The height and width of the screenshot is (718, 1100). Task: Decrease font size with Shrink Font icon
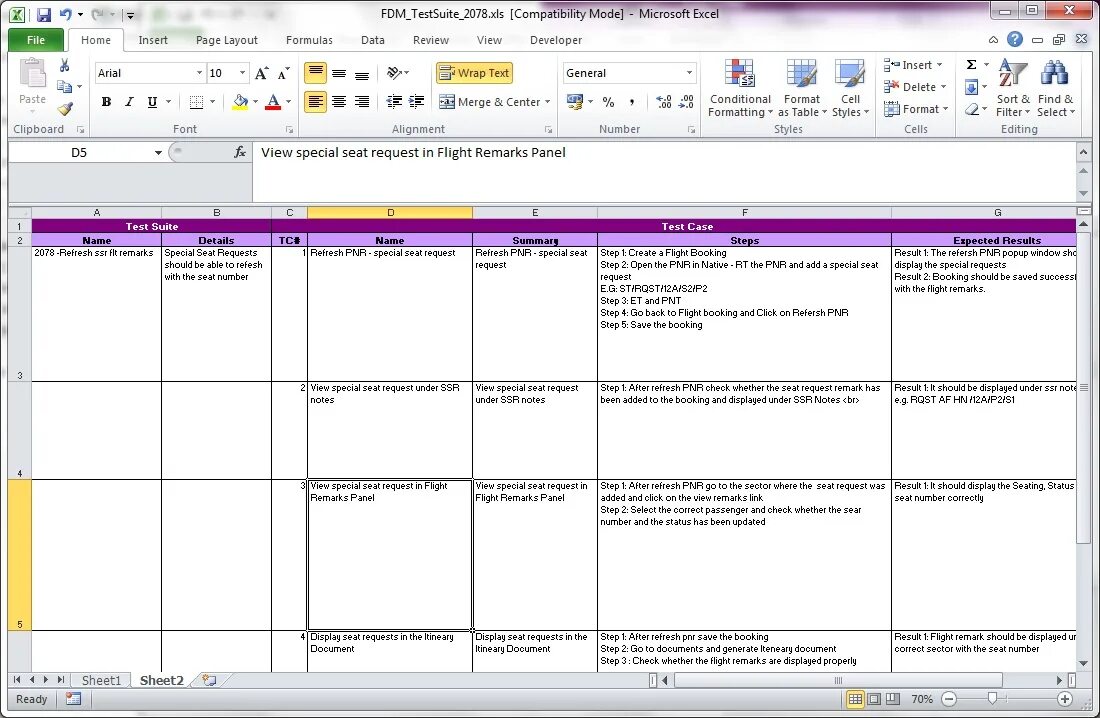pyautogui.click(x=283, y=73)
